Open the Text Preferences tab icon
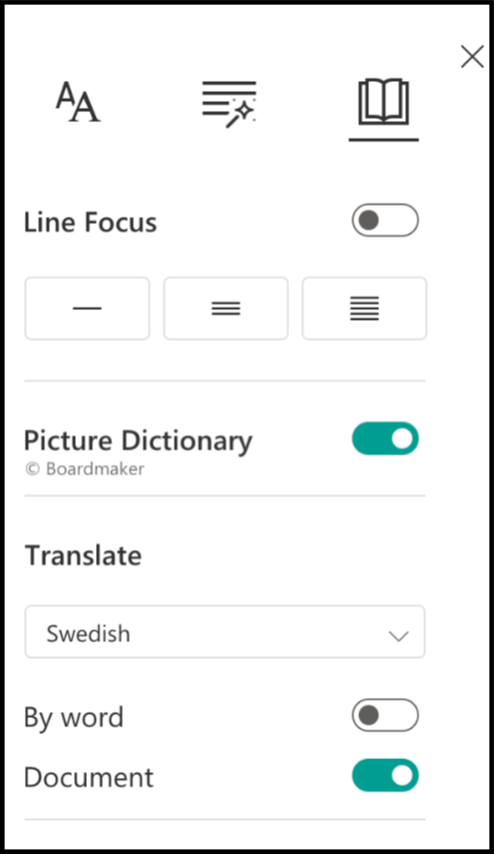 78,102
